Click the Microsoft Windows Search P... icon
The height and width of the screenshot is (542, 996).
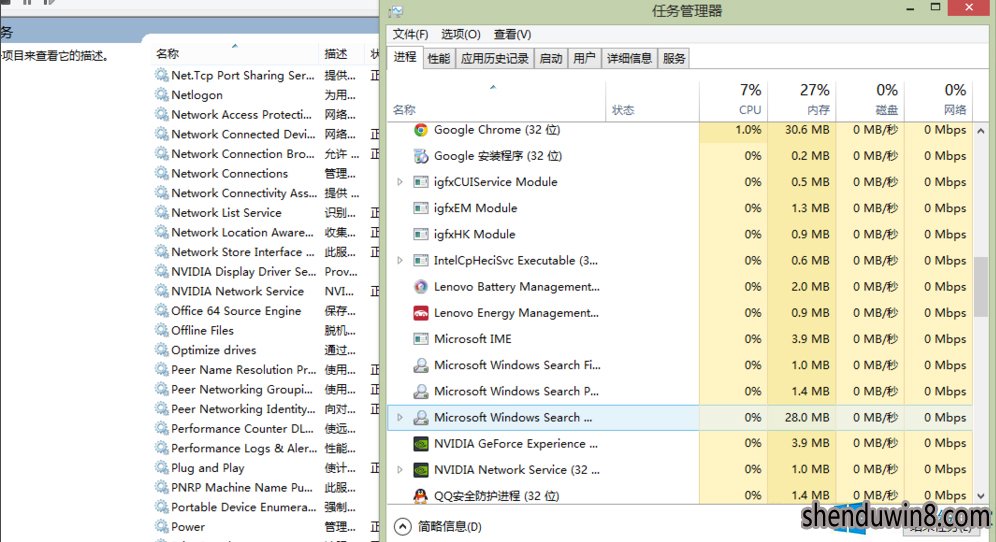421,391
